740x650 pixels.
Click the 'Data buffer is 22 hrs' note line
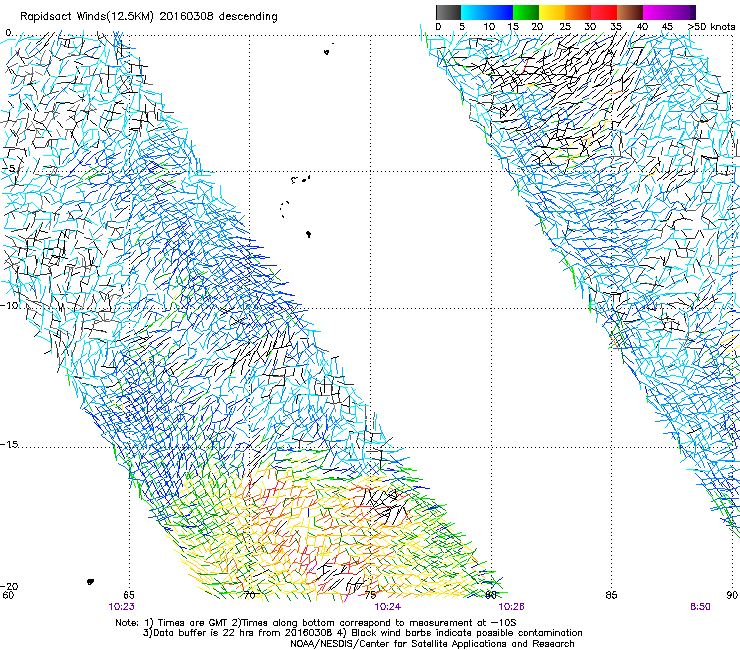[362, 633]
